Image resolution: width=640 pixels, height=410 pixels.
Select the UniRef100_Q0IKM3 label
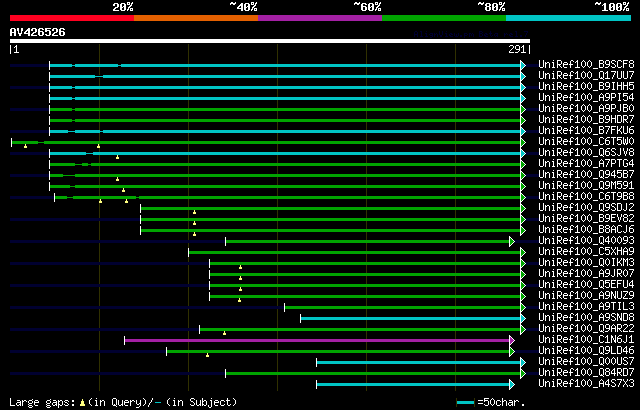586,263
